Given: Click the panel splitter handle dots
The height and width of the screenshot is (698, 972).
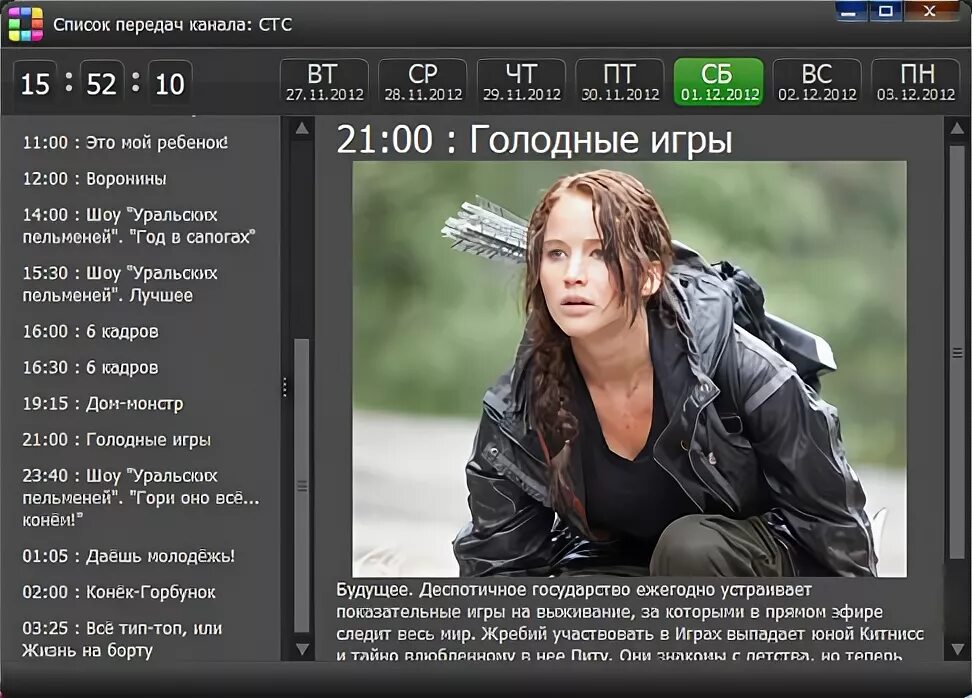Looking at the screenshot, I should (285, 387).
